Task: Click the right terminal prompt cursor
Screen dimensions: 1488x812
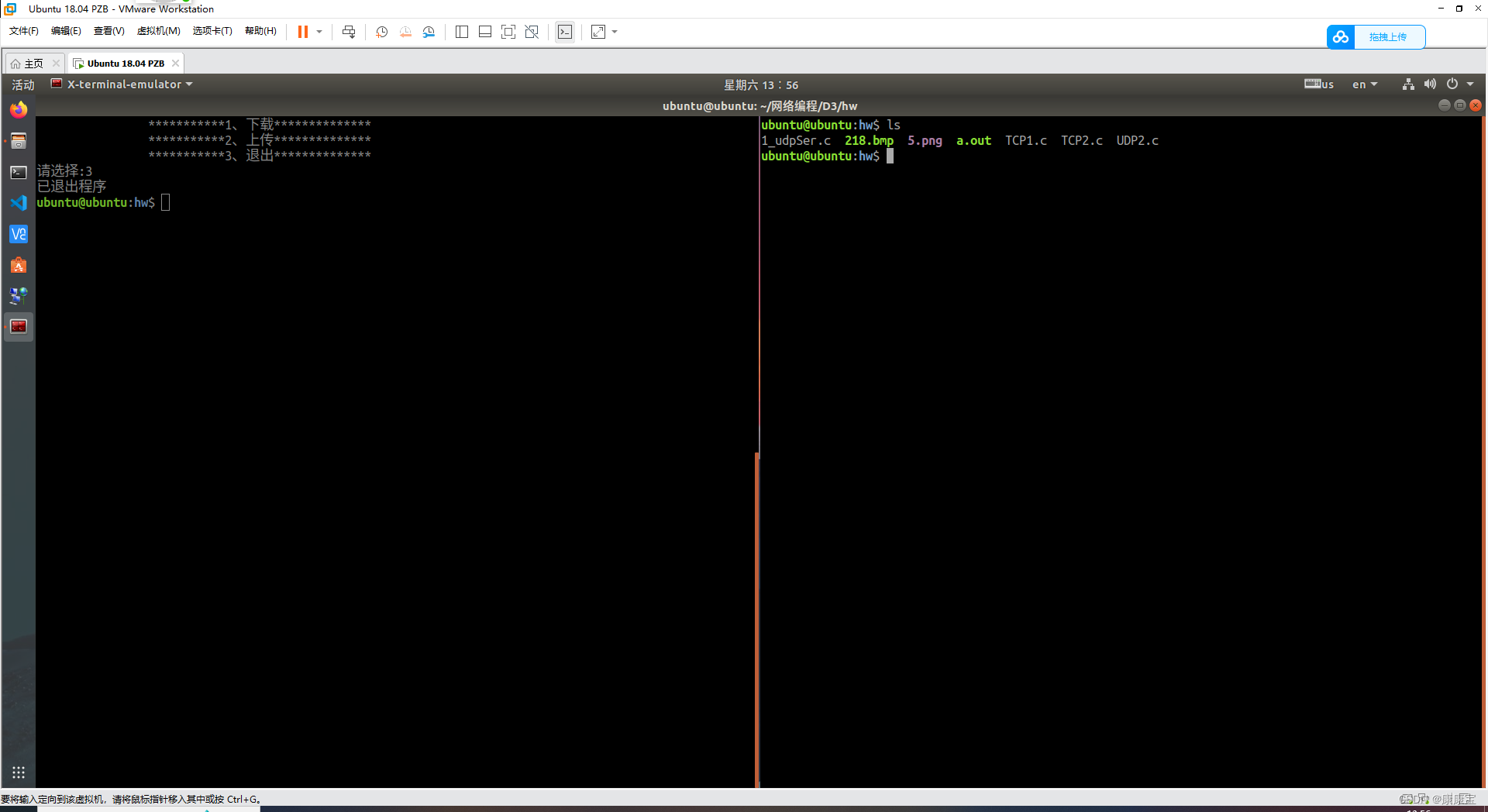Action: click(890, 157)
